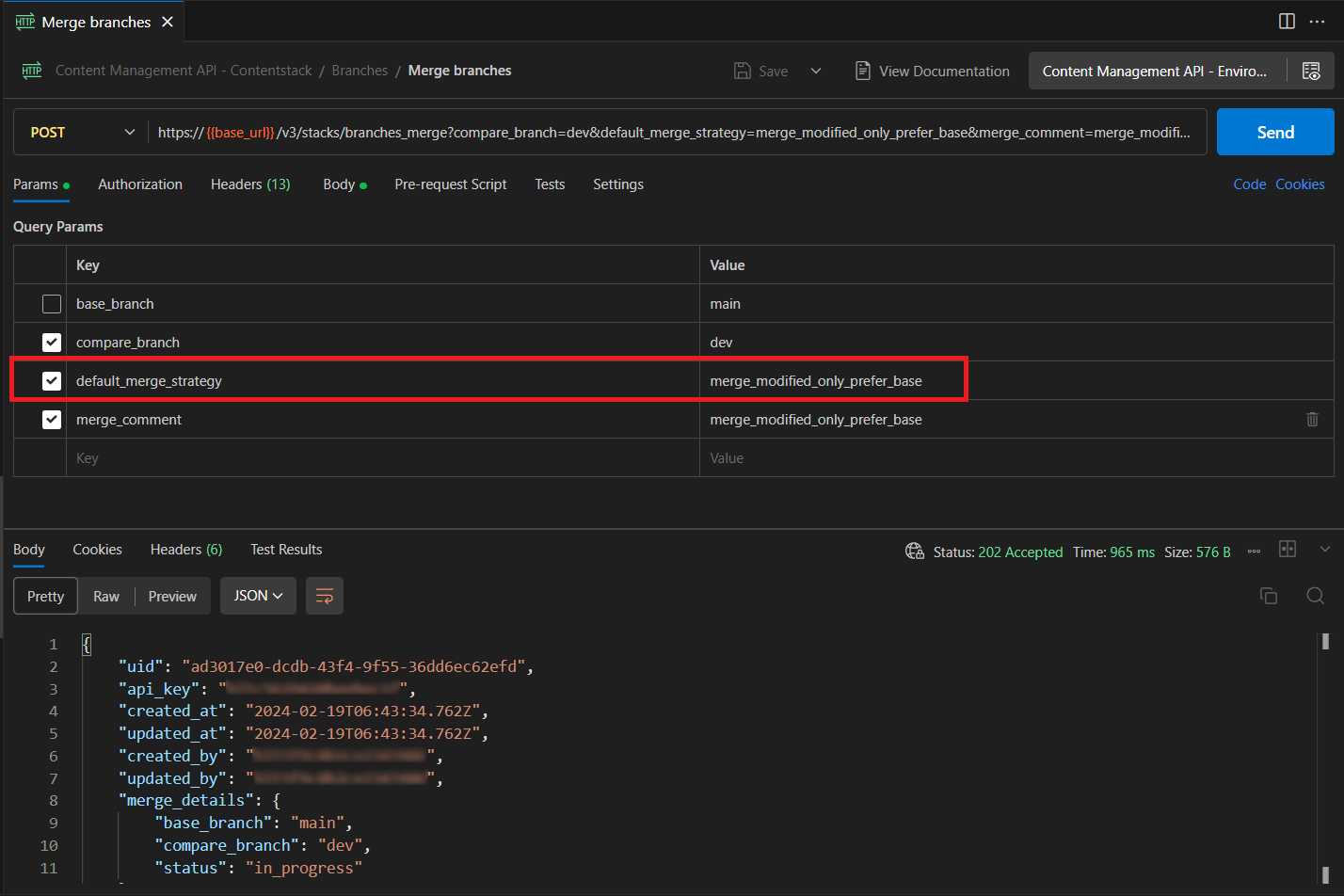Click the value cell containing dev
Viewport: 1344px width, 896px height.
point(1016,343)
